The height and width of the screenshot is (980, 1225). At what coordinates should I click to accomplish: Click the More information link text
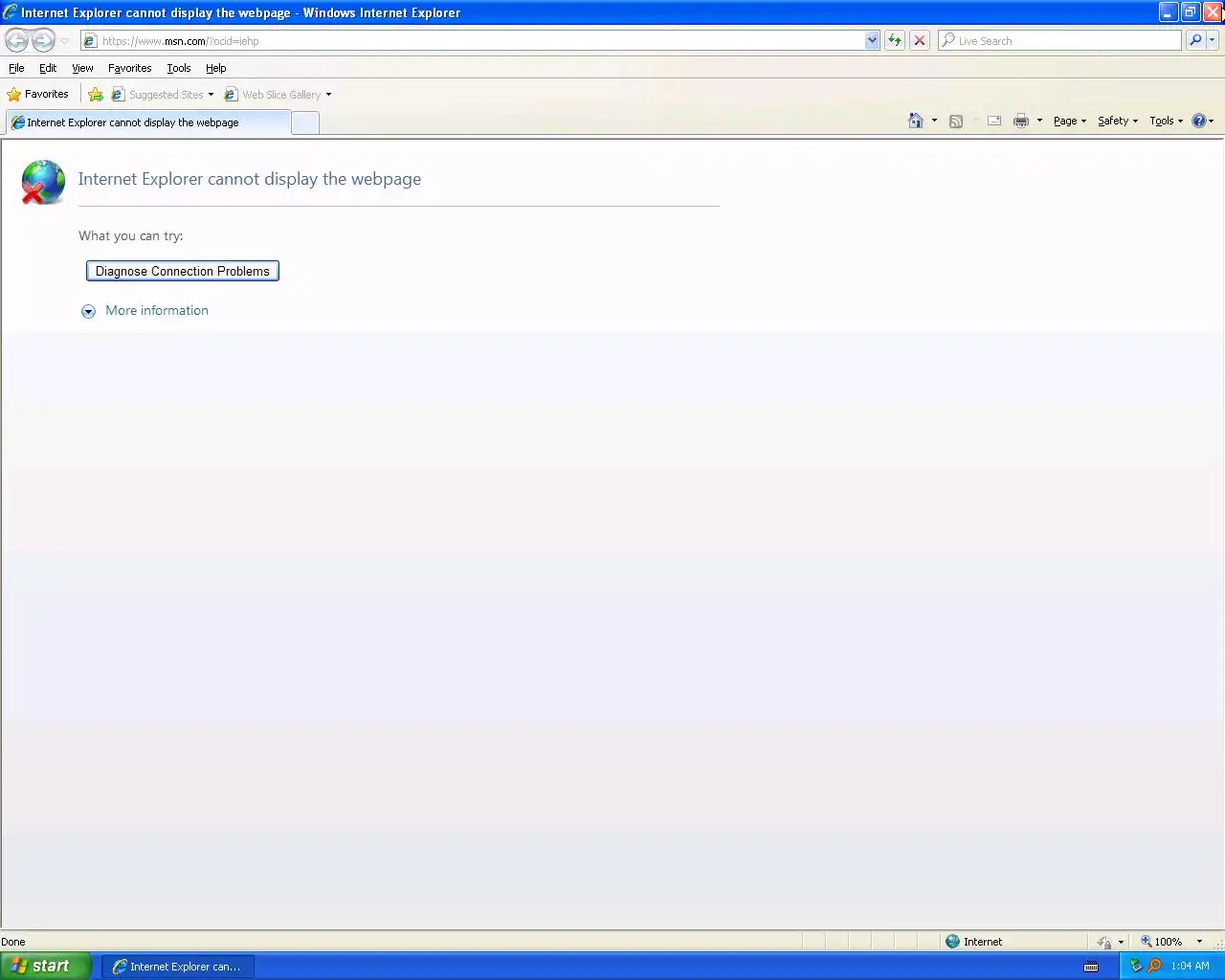click(x=157, y=310)
